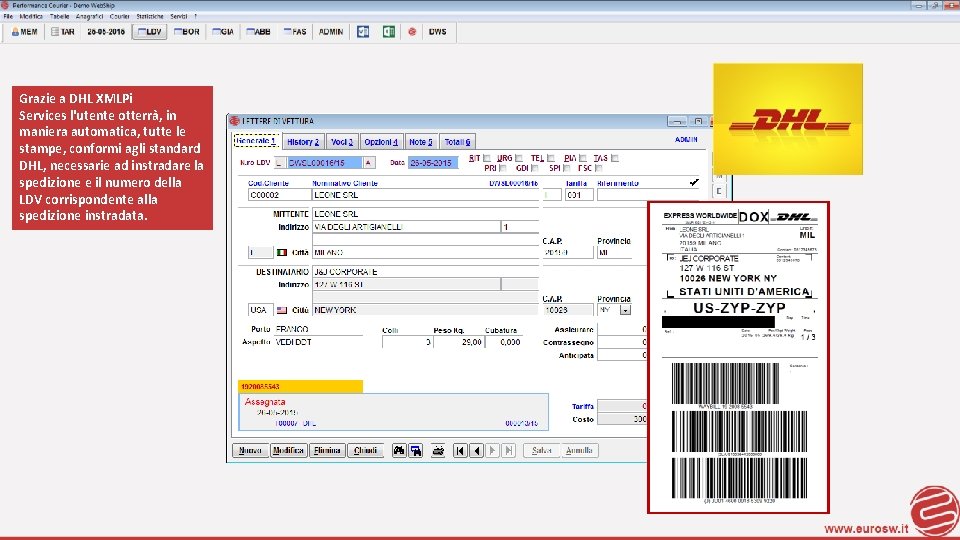The height and width of the screenshot is (540, 960).
Task: Switch to the Voci 3 tab
Action: point(342,142)
